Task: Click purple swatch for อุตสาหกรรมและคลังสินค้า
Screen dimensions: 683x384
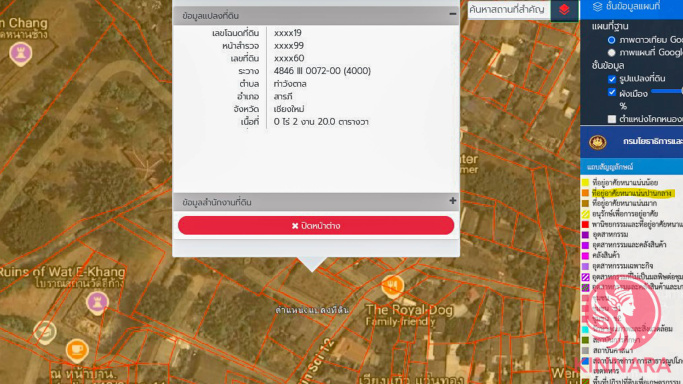Action: point(585,245)
